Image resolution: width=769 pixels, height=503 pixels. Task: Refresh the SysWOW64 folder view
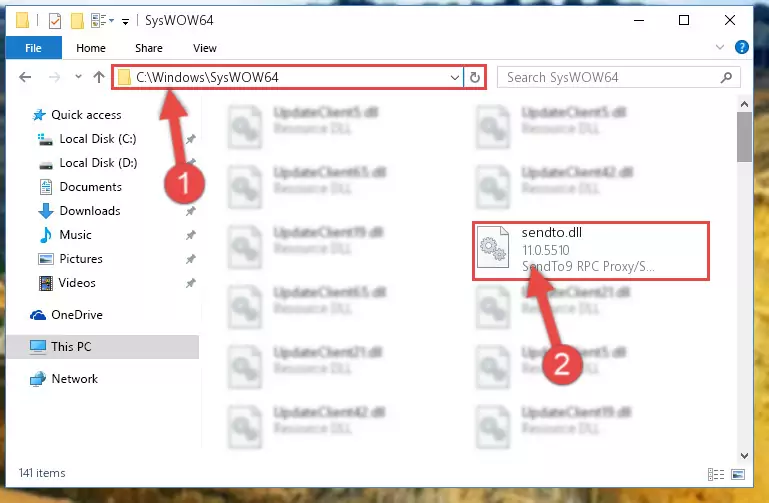474,77
